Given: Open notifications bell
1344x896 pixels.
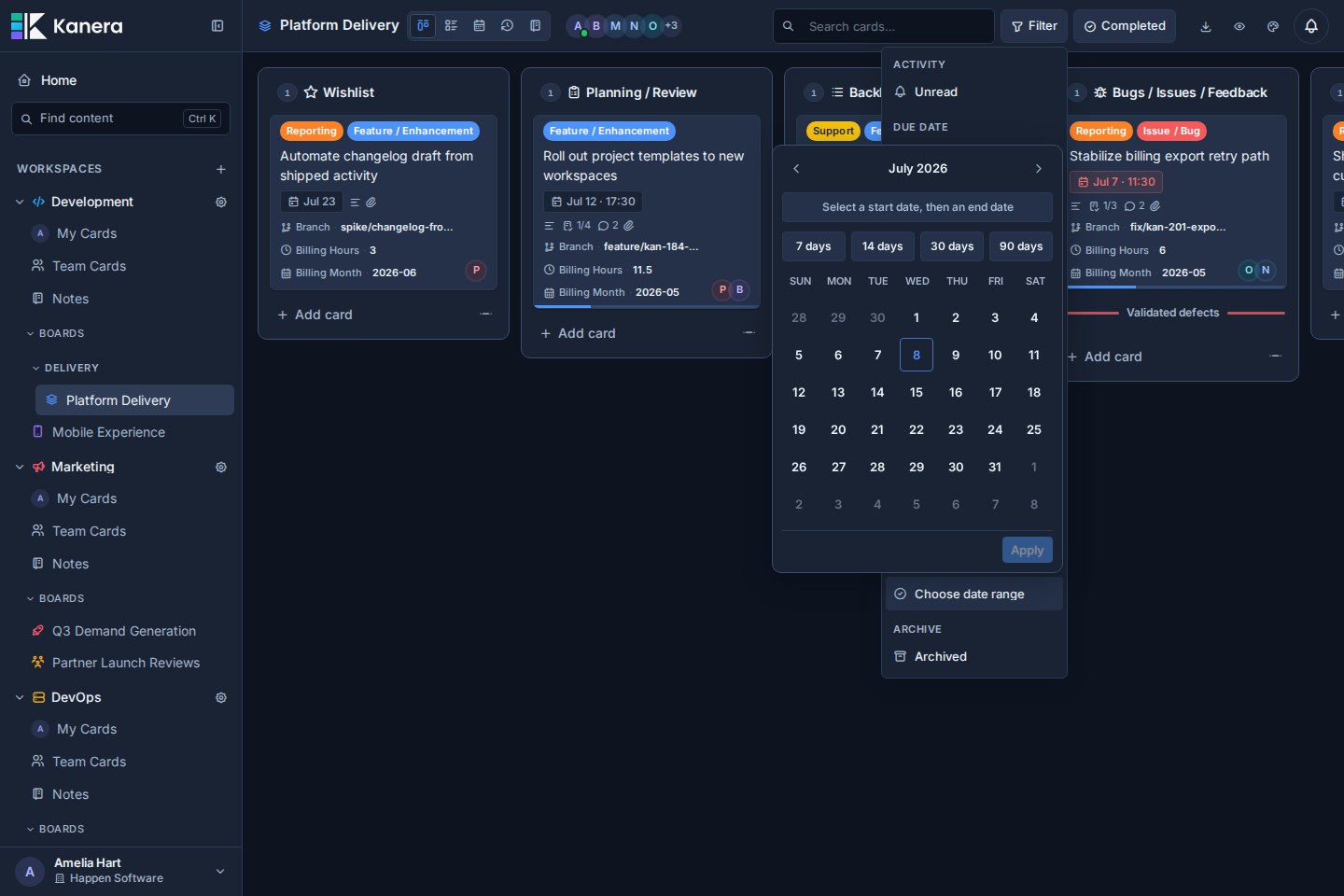Looking at the screenshot, I should 1310,26.
